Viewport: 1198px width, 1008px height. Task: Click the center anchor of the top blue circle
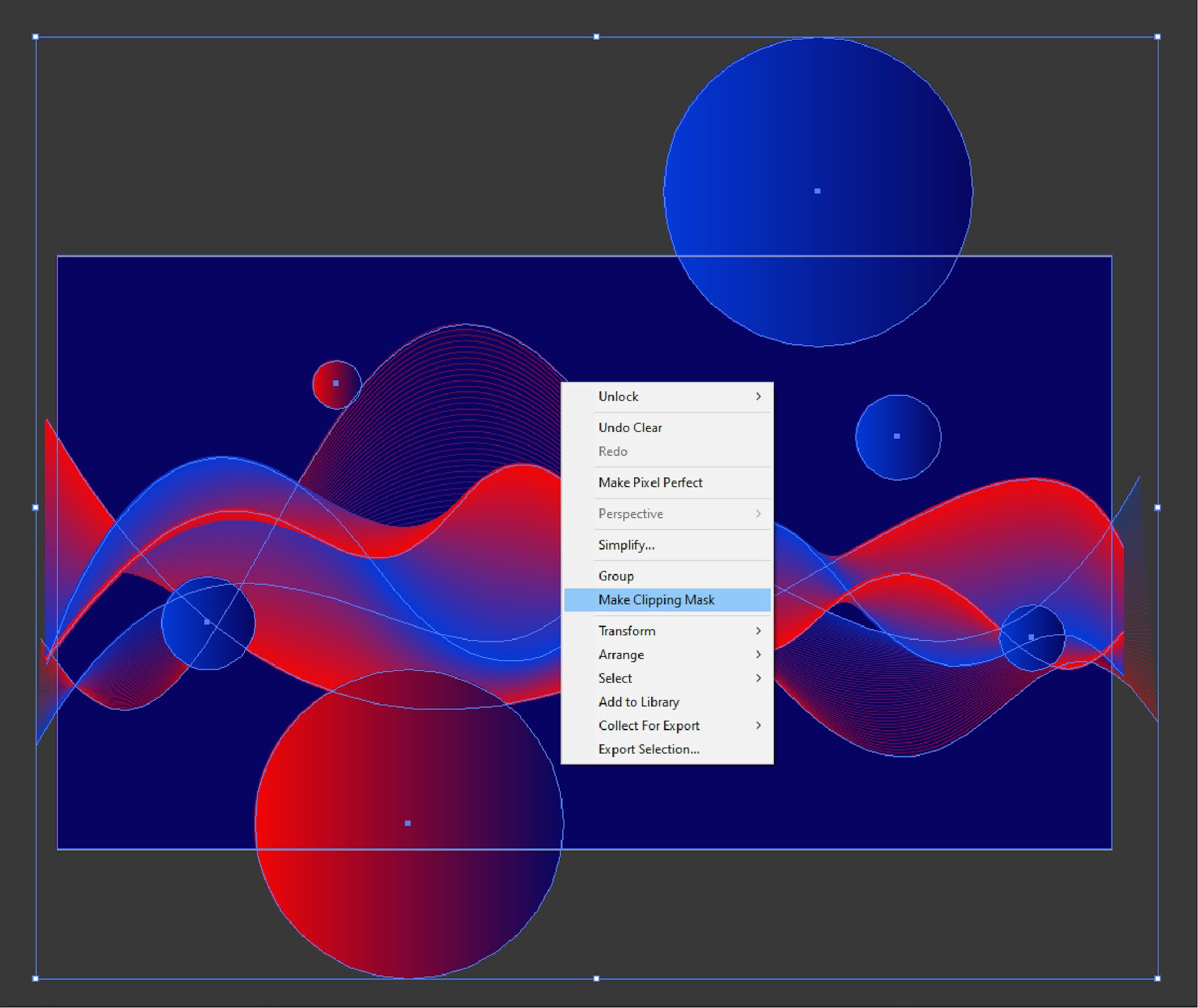(817, 190)
